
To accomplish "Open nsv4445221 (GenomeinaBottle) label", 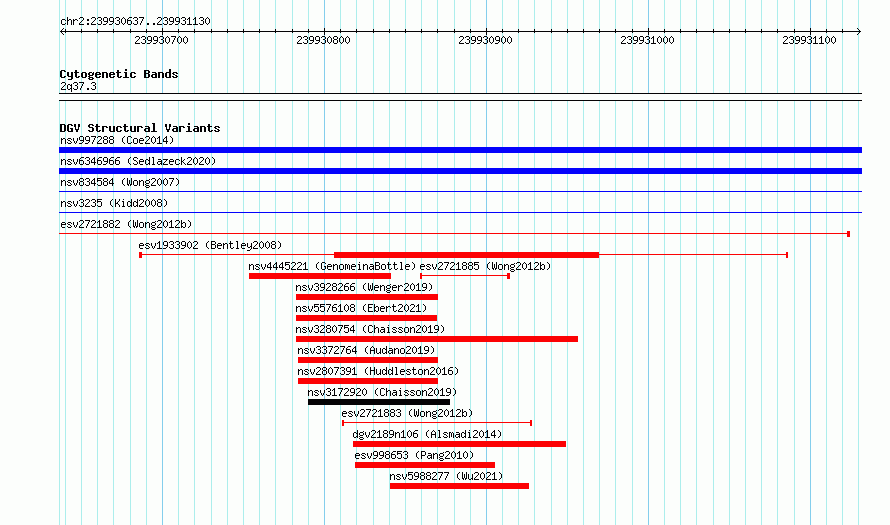I will [x=332, y=266].
